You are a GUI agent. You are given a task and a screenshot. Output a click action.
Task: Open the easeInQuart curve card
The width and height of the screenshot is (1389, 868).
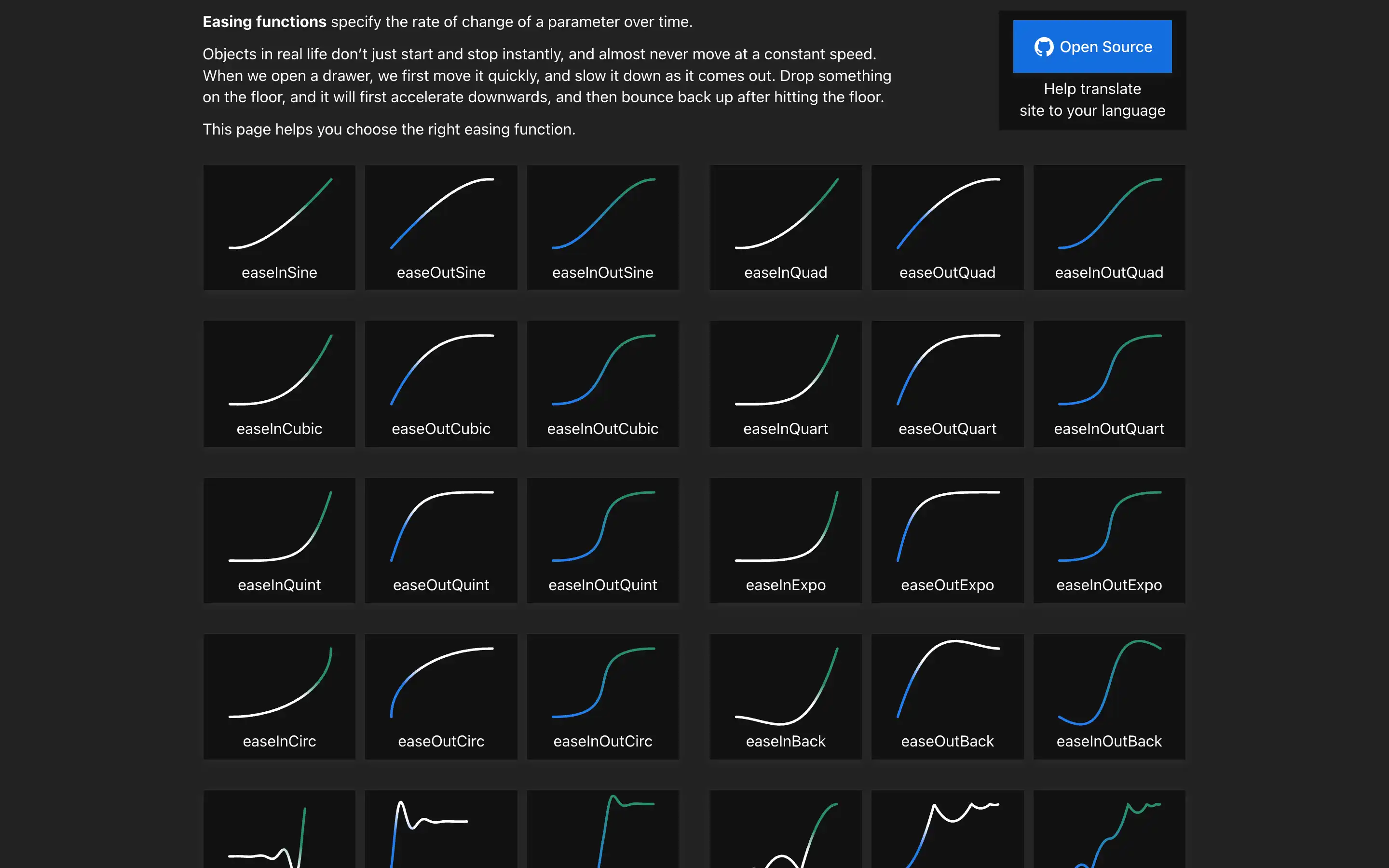[x=786, y=384]
